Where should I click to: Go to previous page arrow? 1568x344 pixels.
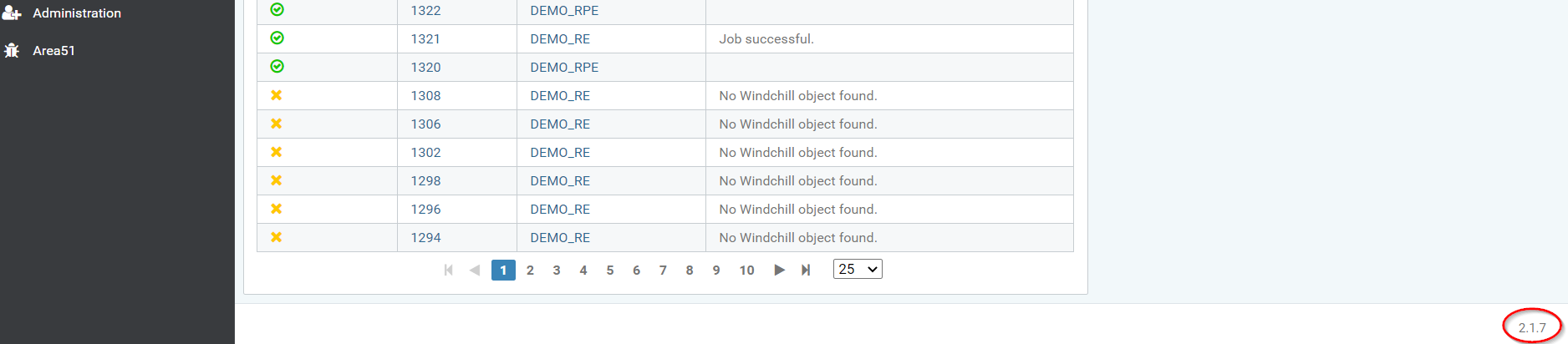475,270
